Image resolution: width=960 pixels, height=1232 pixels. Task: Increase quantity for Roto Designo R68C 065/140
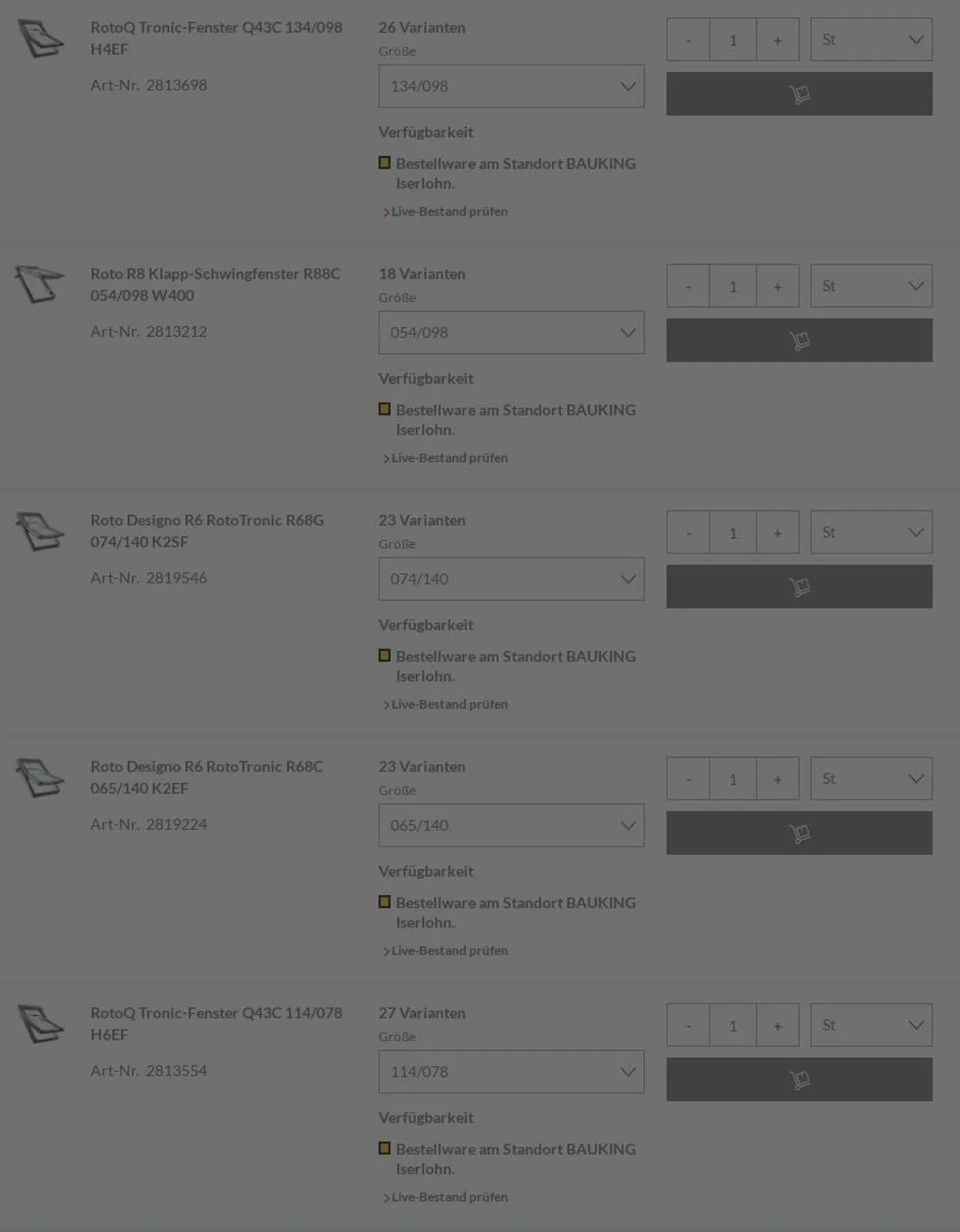(777, 779)
